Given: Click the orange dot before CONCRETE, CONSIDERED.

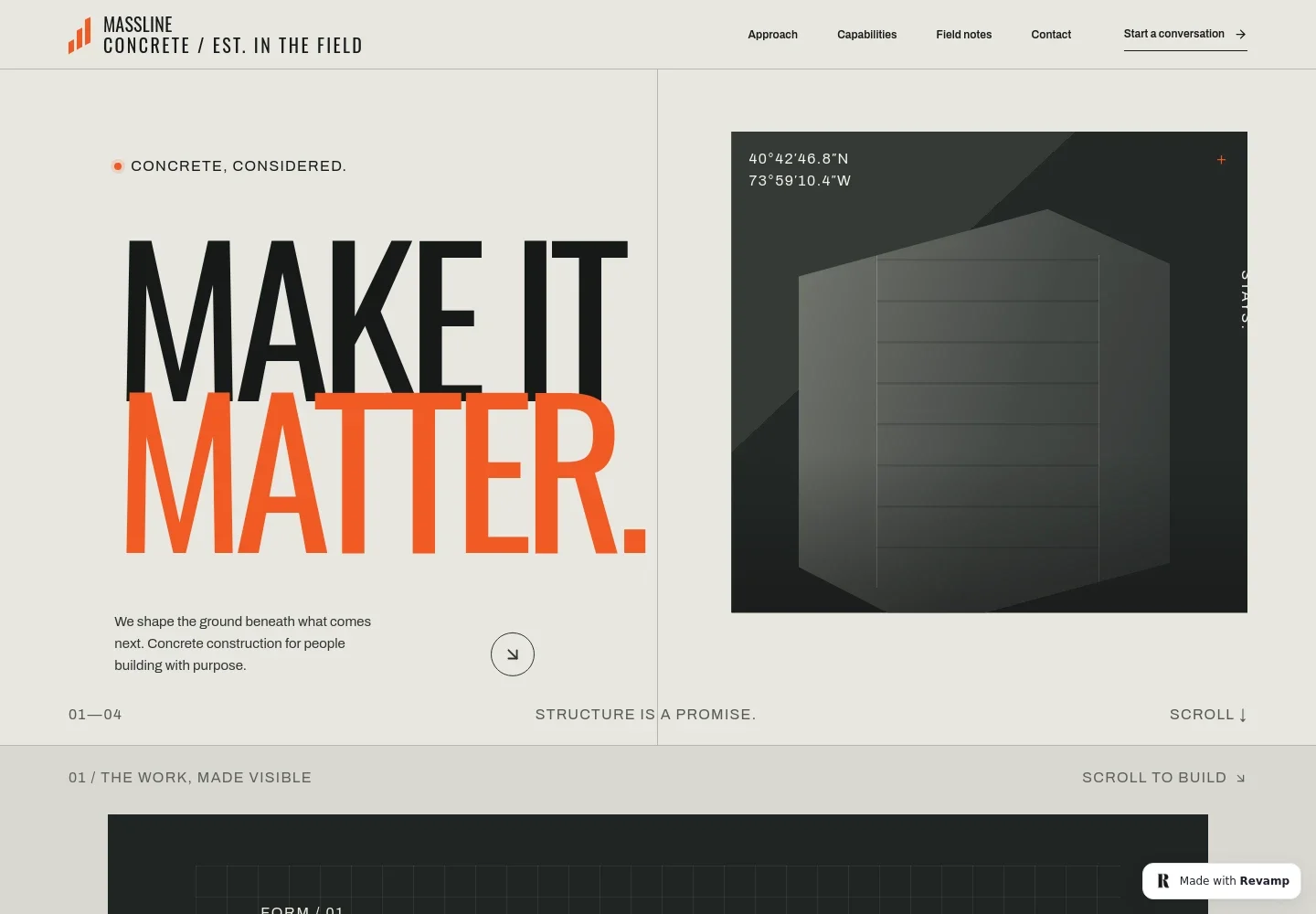Looking at the screenshot, I should click(118, 166).
